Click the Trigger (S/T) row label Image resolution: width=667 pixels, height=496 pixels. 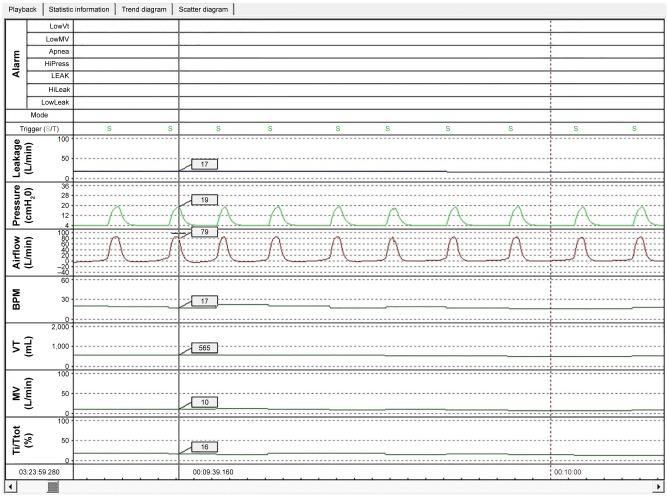tap(39, 129)
